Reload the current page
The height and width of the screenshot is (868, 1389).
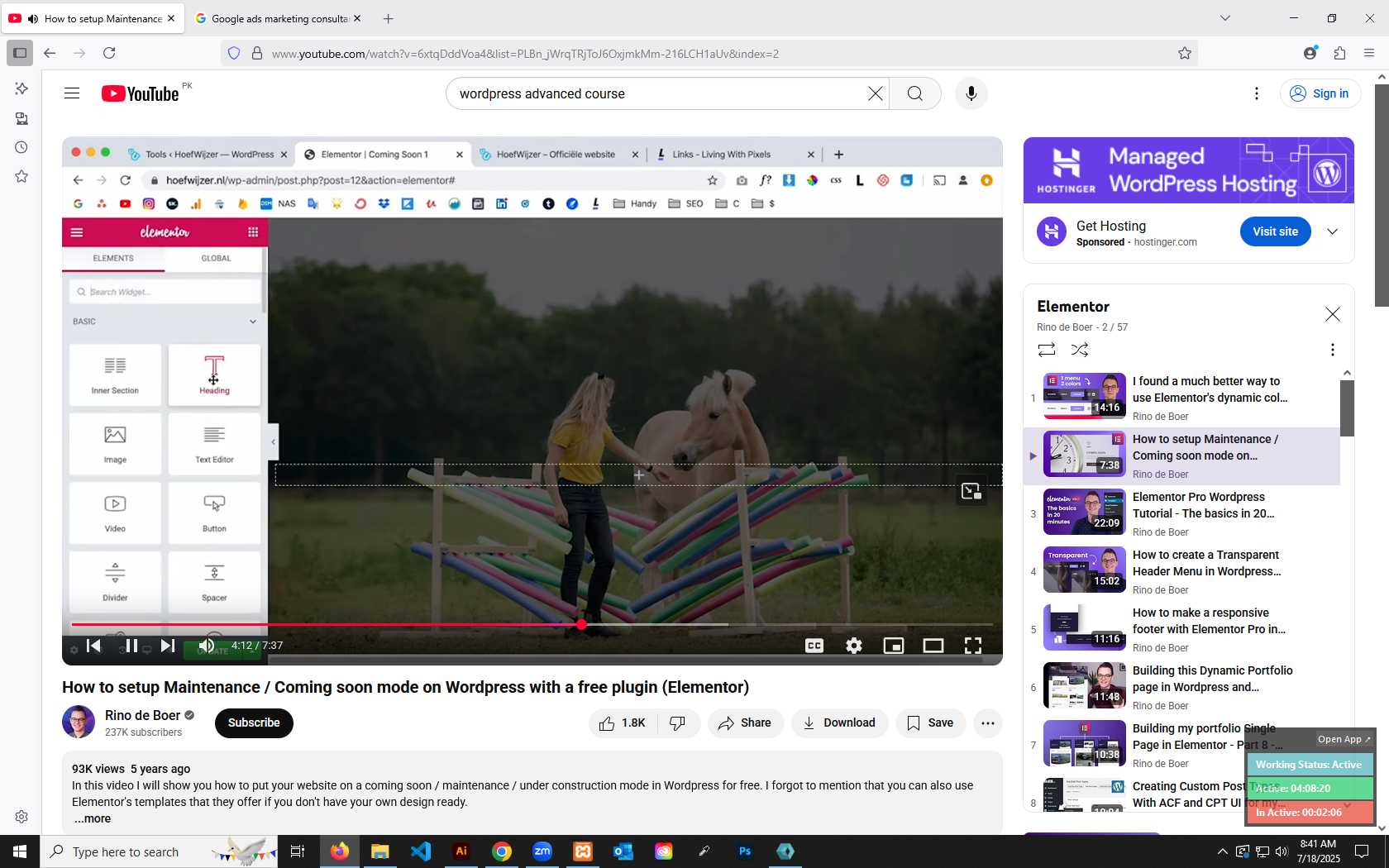pos(109,53)
